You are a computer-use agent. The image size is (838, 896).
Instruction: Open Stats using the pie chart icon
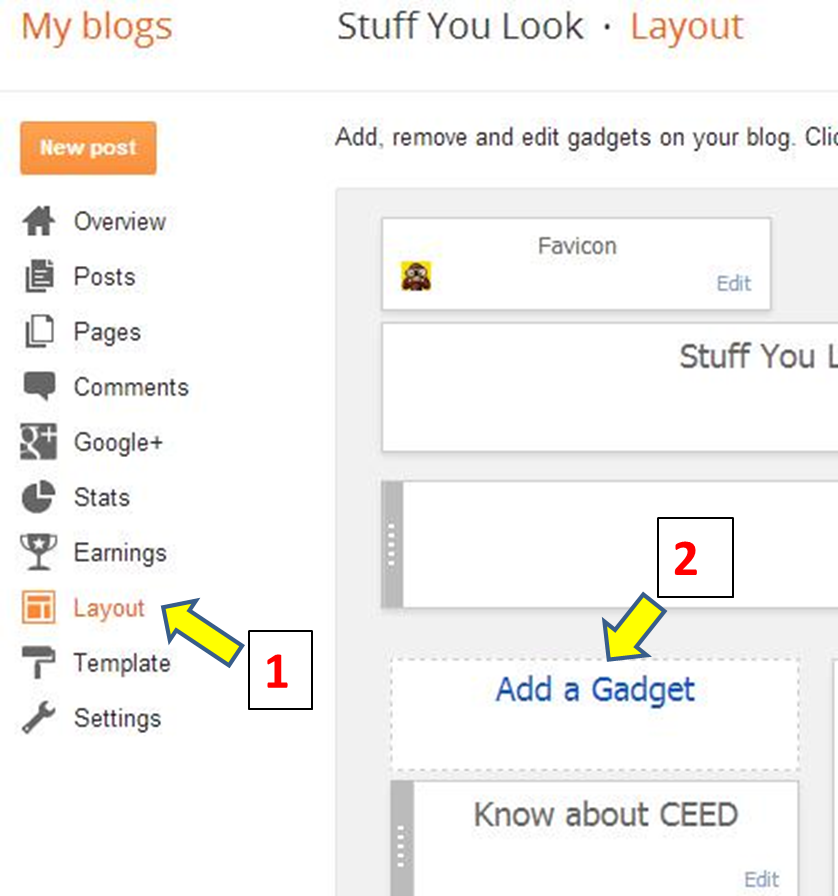coord(38,497)
